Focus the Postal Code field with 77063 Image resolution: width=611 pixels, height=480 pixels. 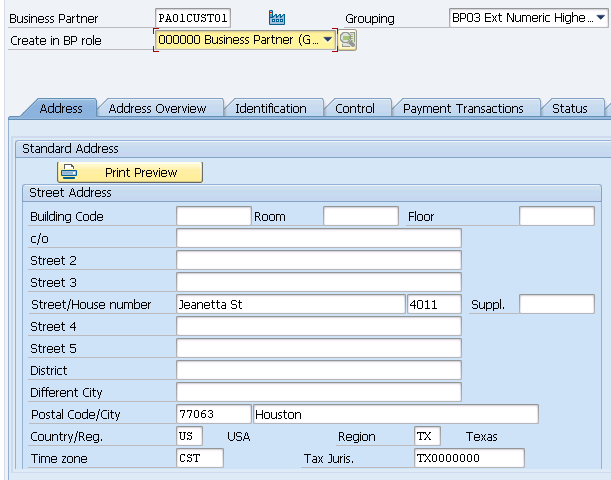(213, 414)
